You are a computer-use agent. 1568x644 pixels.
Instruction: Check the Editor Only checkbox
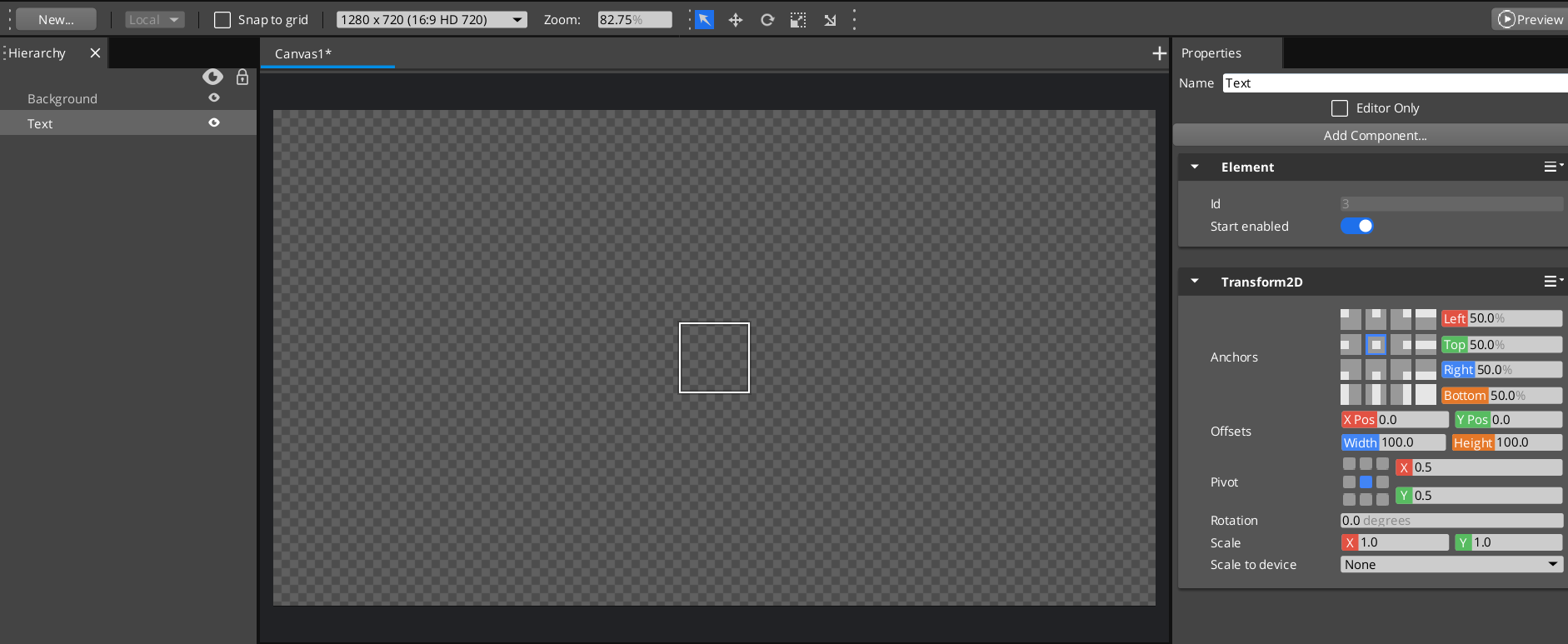[x=1340, y=108]
